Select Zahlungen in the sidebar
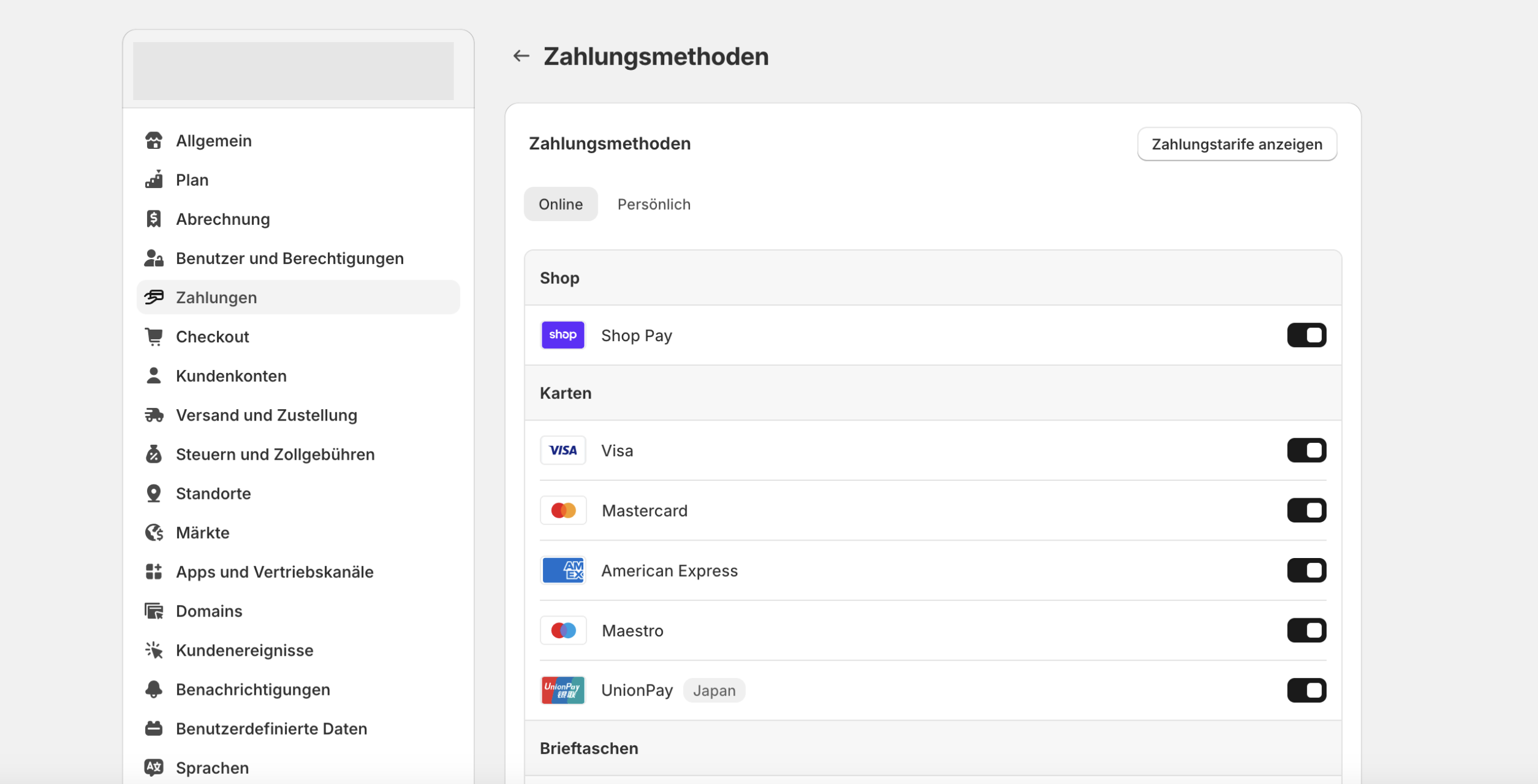The image size is (1538, 784). point(298,297)
